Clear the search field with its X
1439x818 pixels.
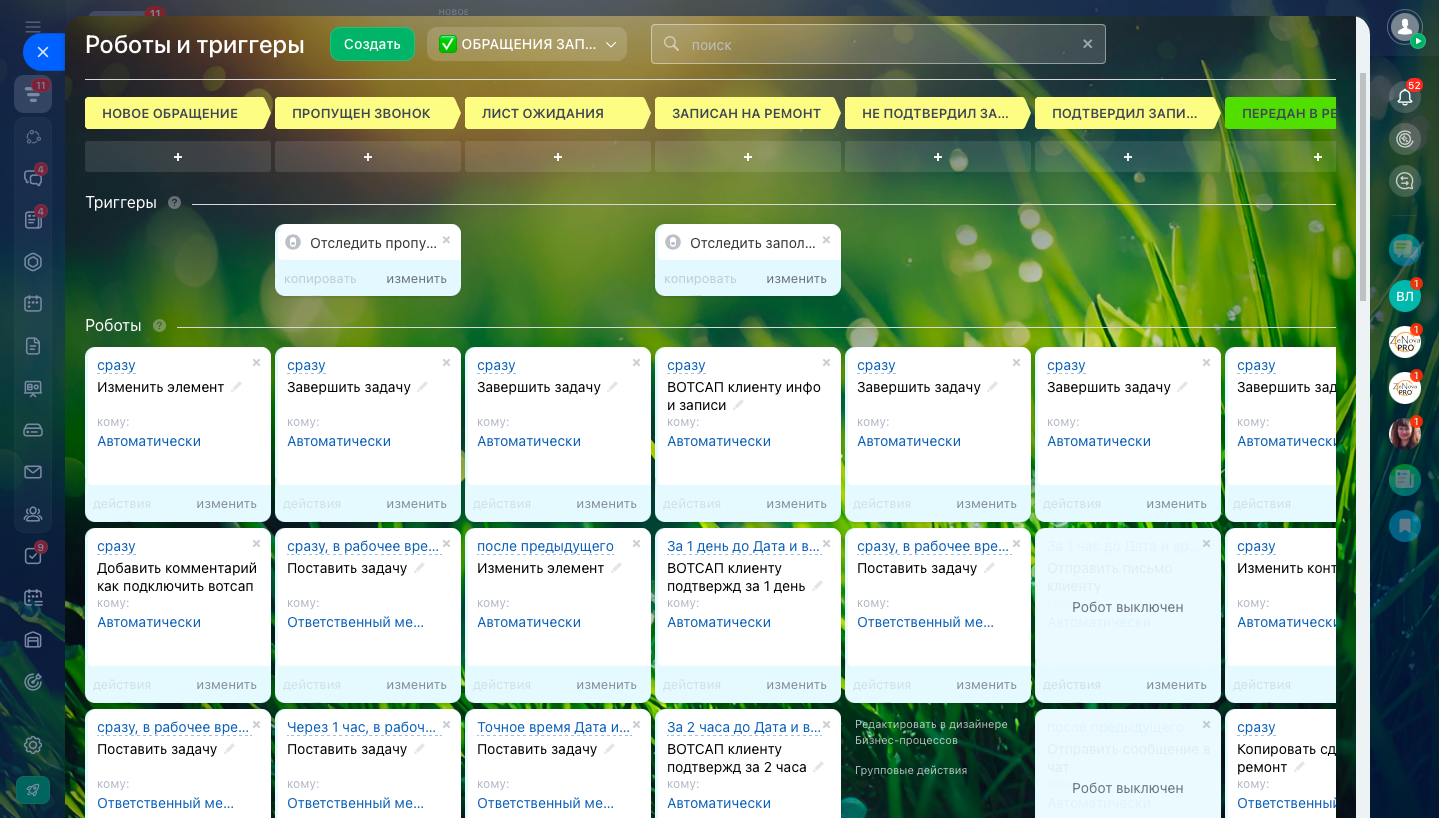pyautogui.click(x=1088, y=44)
